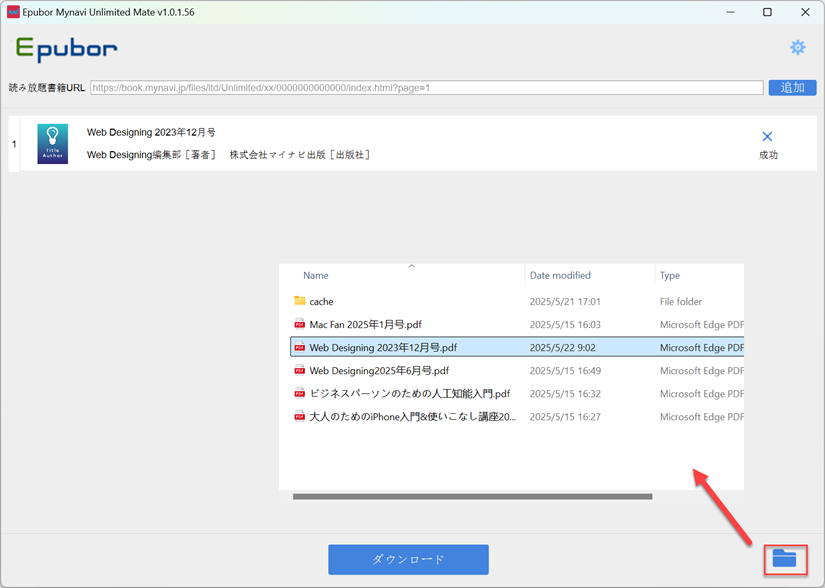The image size is (825, 588).
Task: Click date 2025/5/15 16:49
Action: [565, 371]
